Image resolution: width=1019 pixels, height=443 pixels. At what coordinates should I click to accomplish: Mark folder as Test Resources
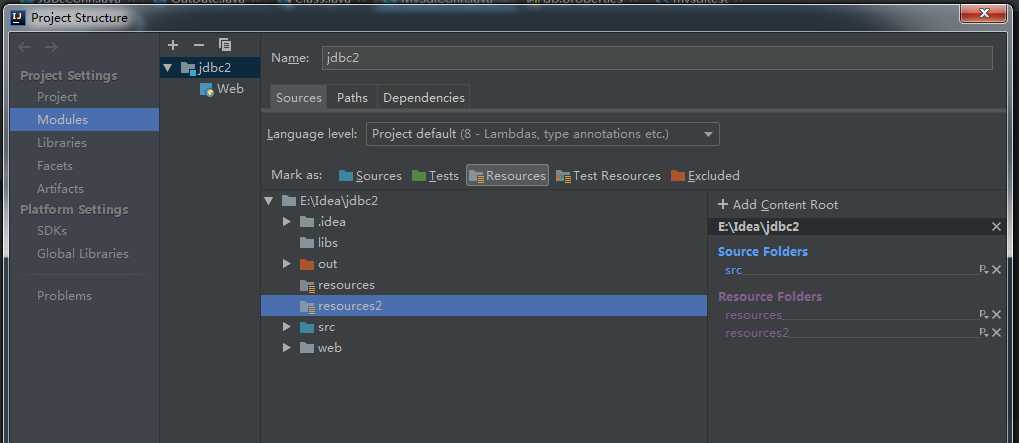(608, 175)
